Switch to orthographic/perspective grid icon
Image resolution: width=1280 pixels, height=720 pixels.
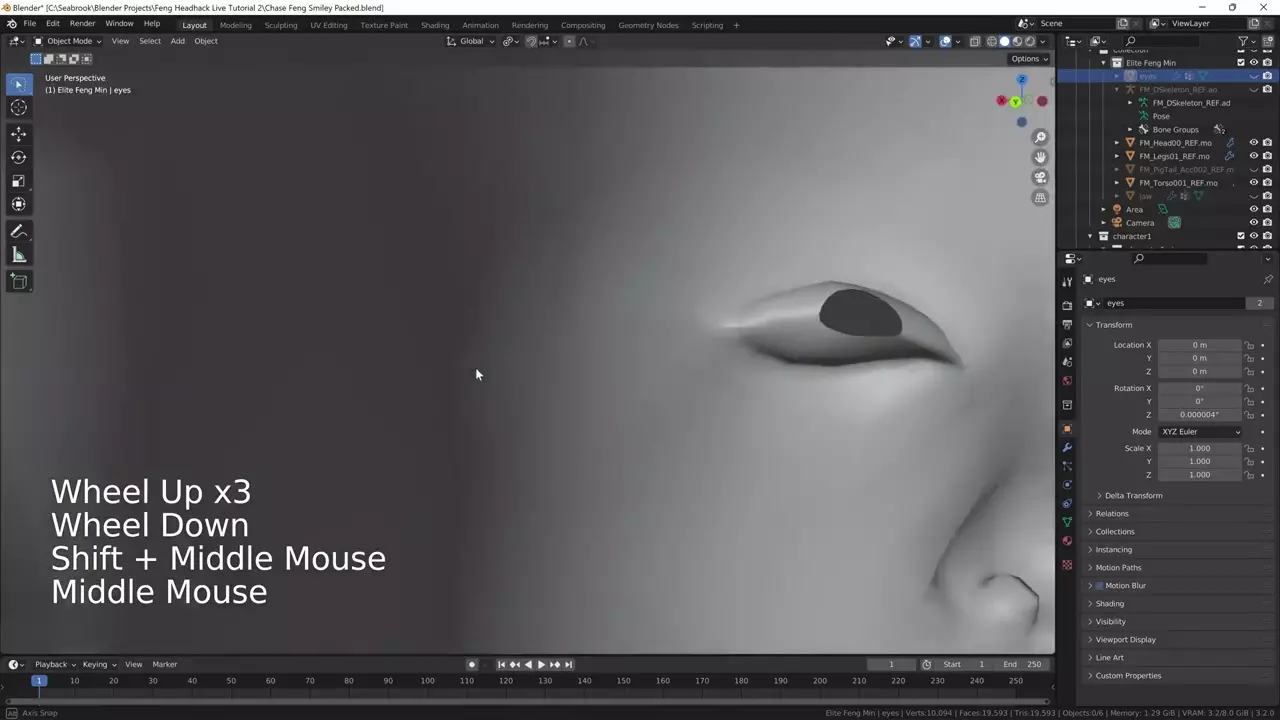click(x=1040, y=198)
